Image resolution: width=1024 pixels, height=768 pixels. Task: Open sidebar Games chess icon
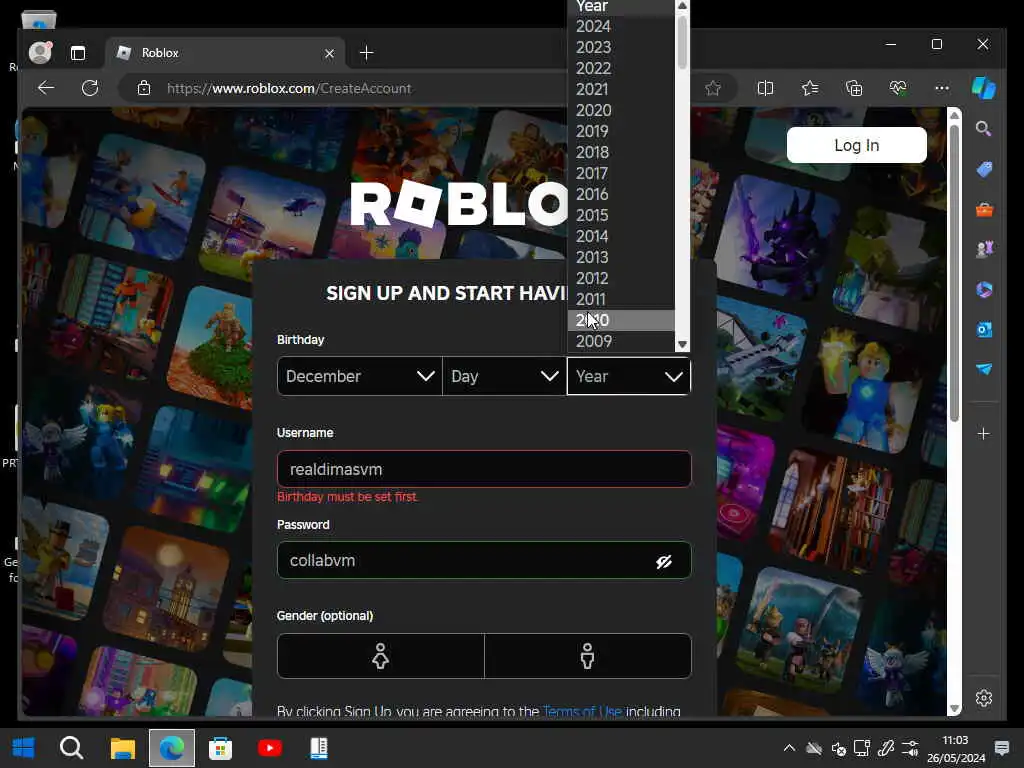(984, 249)
